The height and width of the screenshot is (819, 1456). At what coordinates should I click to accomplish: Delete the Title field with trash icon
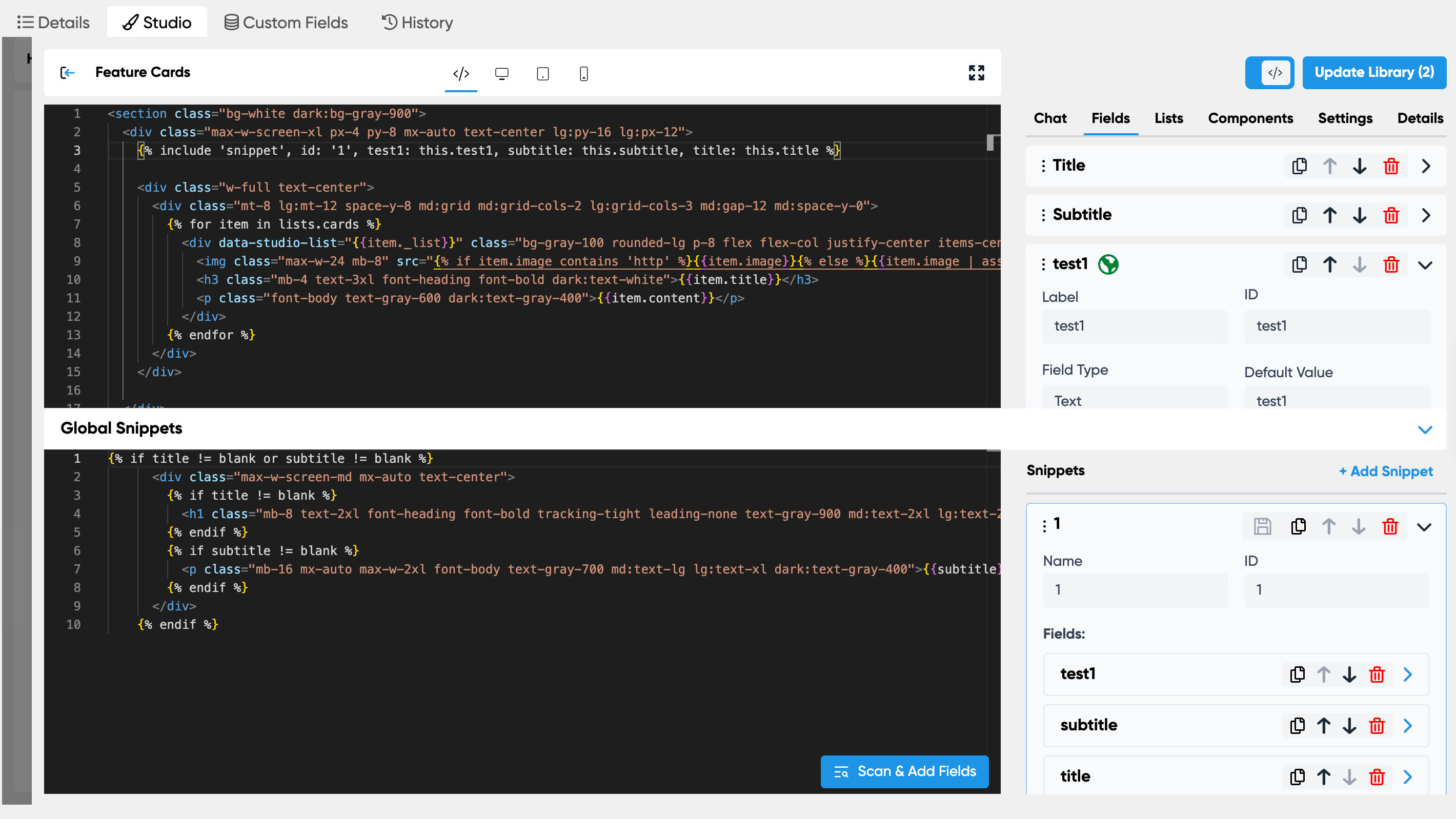(1390, 166)
